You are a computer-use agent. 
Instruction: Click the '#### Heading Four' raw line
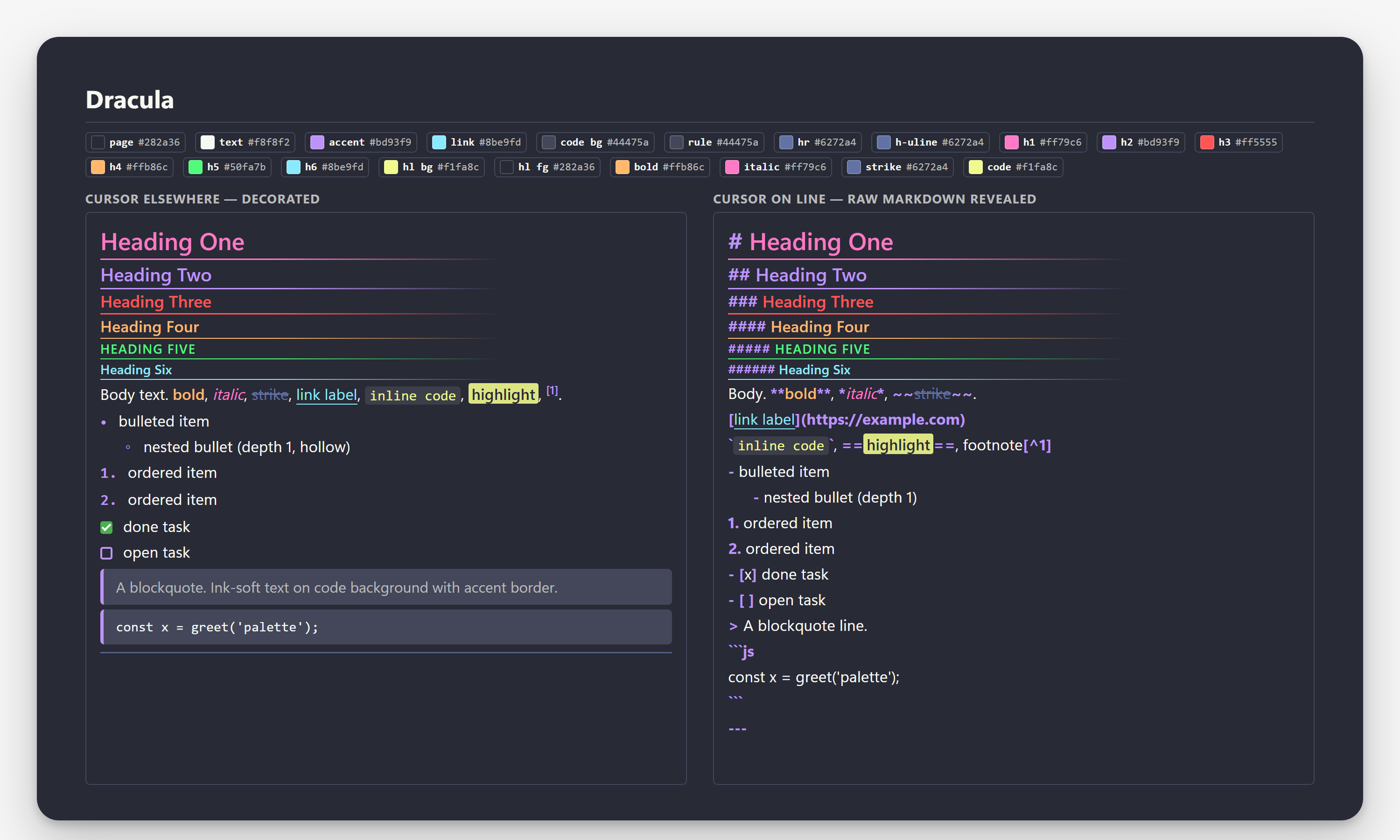pos(798,327)
